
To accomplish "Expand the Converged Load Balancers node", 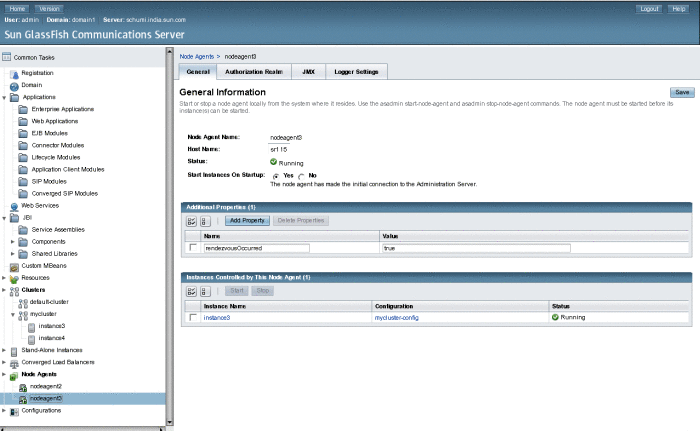I will click(x=4, y=362).
